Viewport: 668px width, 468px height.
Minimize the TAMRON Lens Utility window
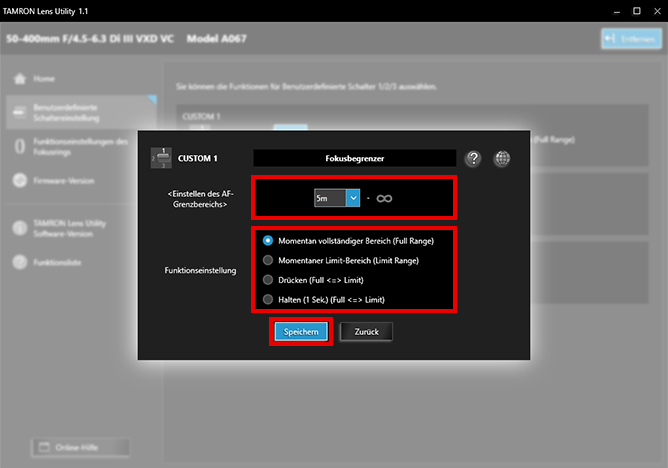click(x=616, y=11)
